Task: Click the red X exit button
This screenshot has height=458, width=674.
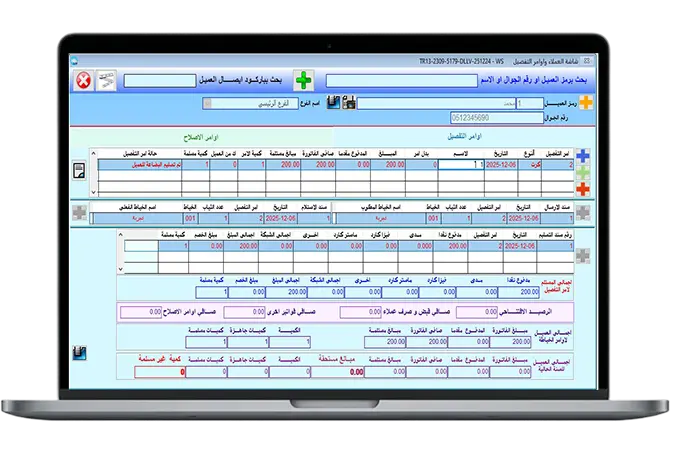Action: coord(85,79)
